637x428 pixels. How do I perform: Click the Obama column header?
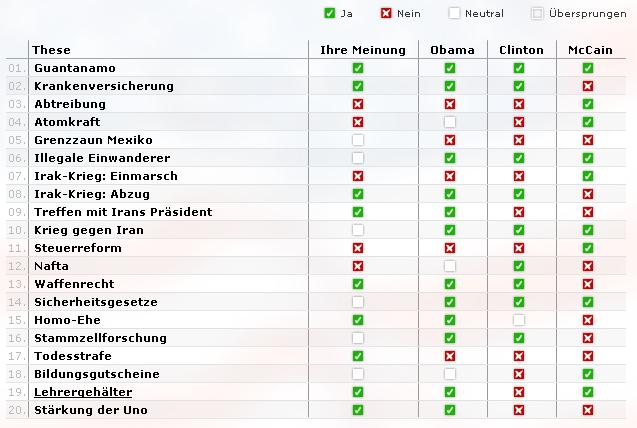[452, 50]
